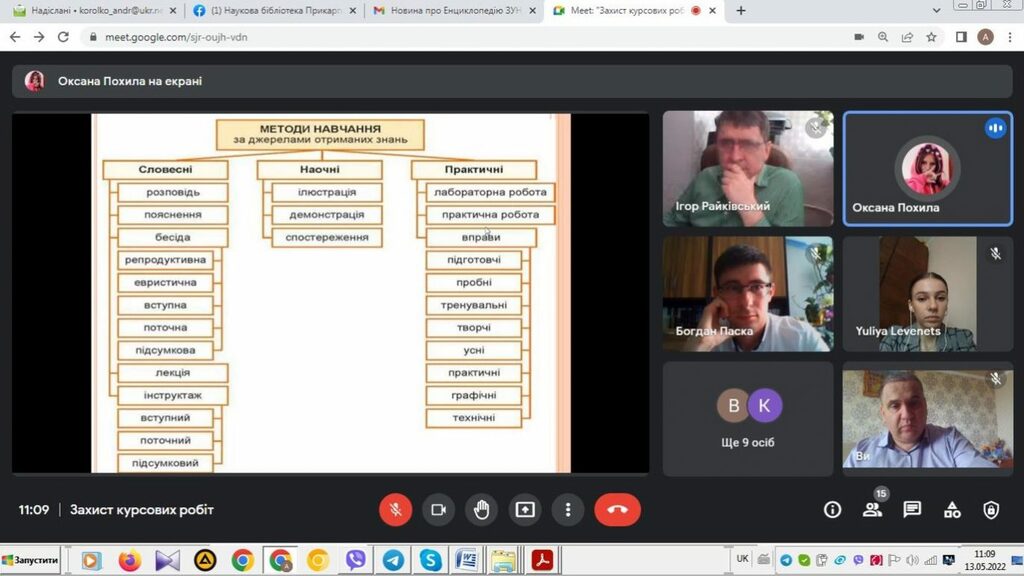Raise your hand in the meeting
This screenshot has height=576, width=1024.
482,510
